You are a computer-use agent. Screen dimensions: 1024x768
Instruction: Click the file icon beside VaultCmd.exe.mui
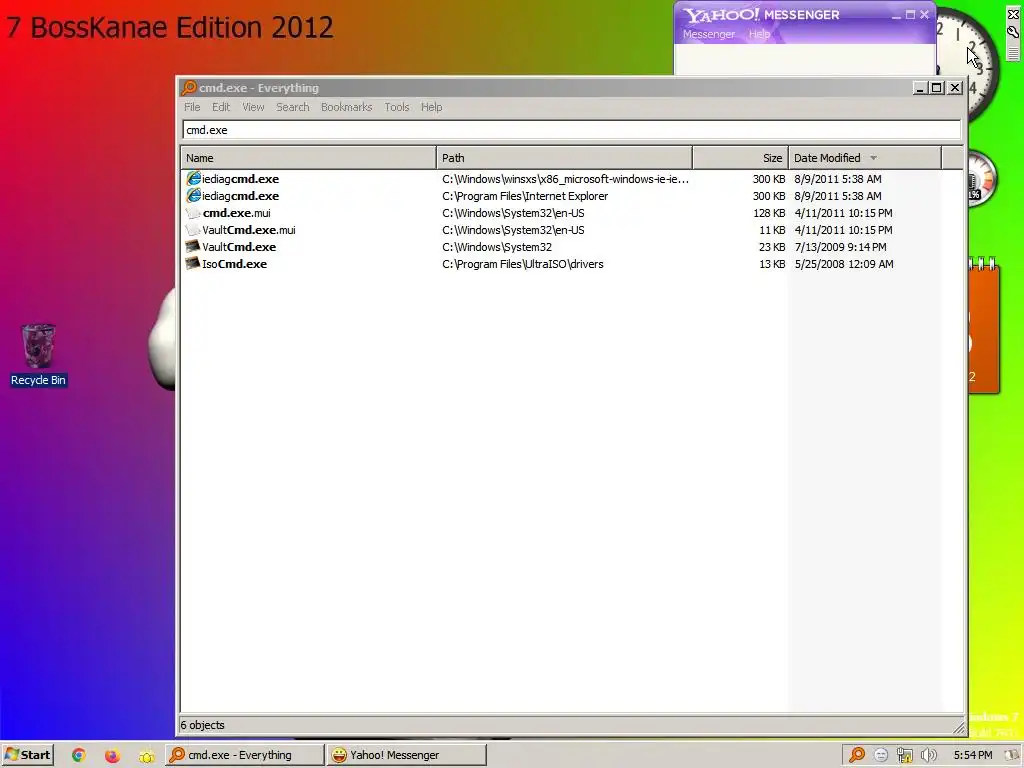(x=193, y=230)
